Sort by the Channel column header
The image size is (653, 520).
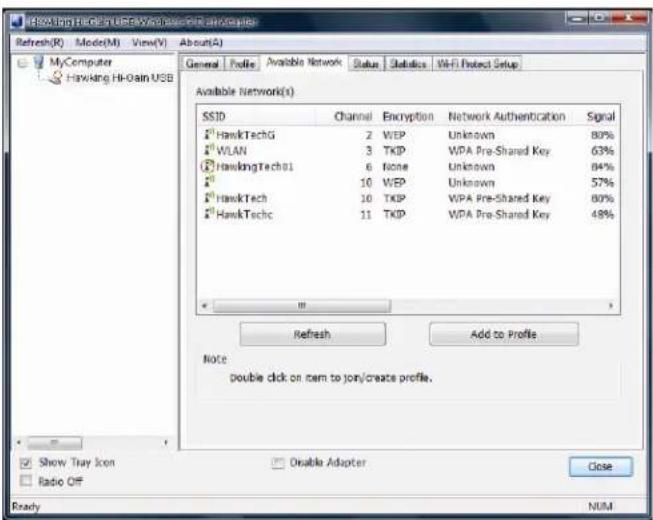[346, 116]
